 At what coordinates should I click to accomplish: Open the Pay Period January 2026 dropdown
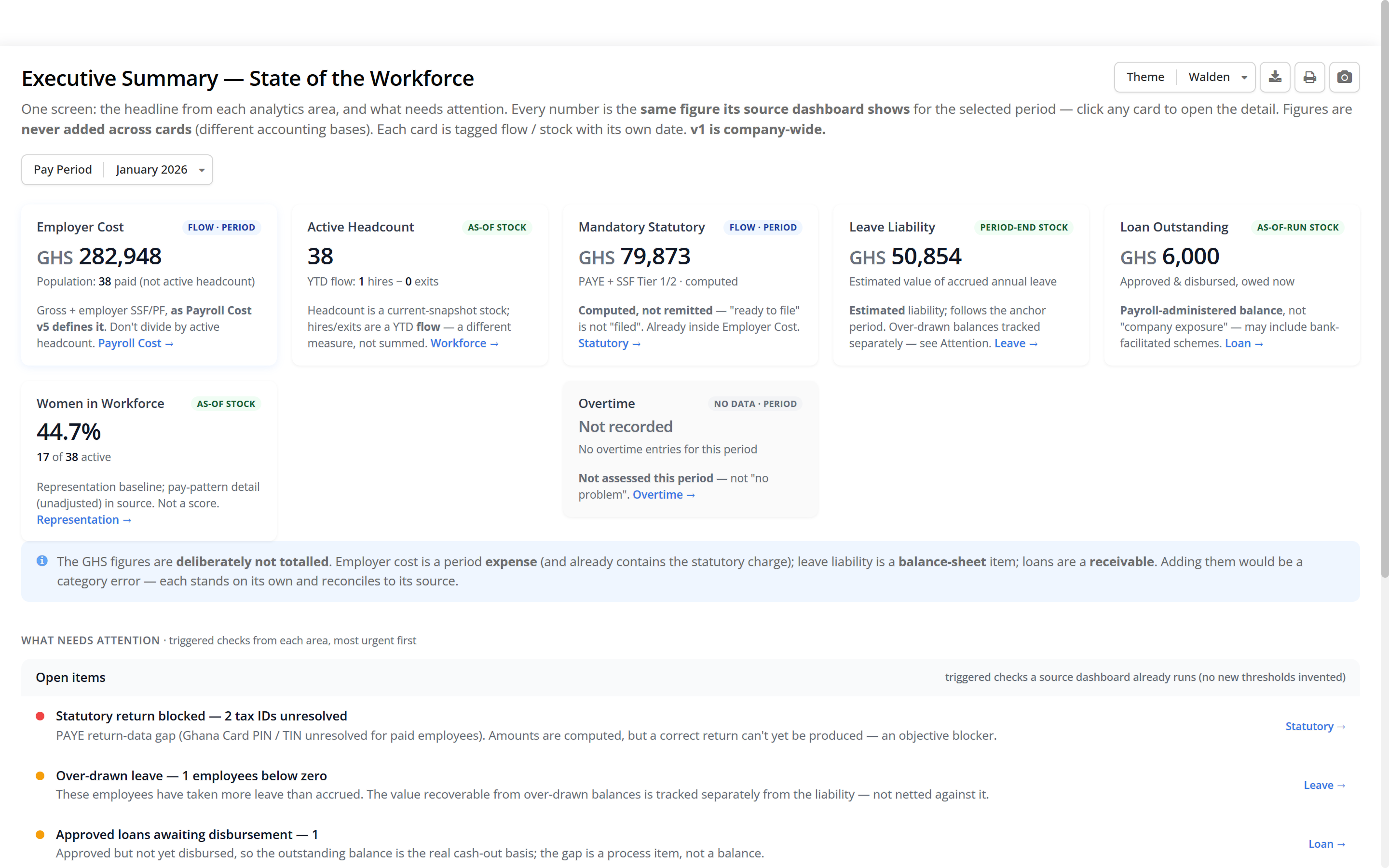click(x=117, y=169)
